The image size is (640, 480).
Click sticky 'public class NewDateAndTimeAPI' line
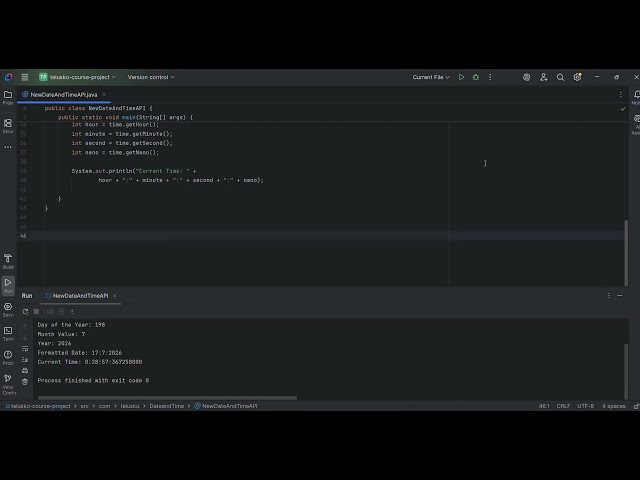(x=98, y=108)
